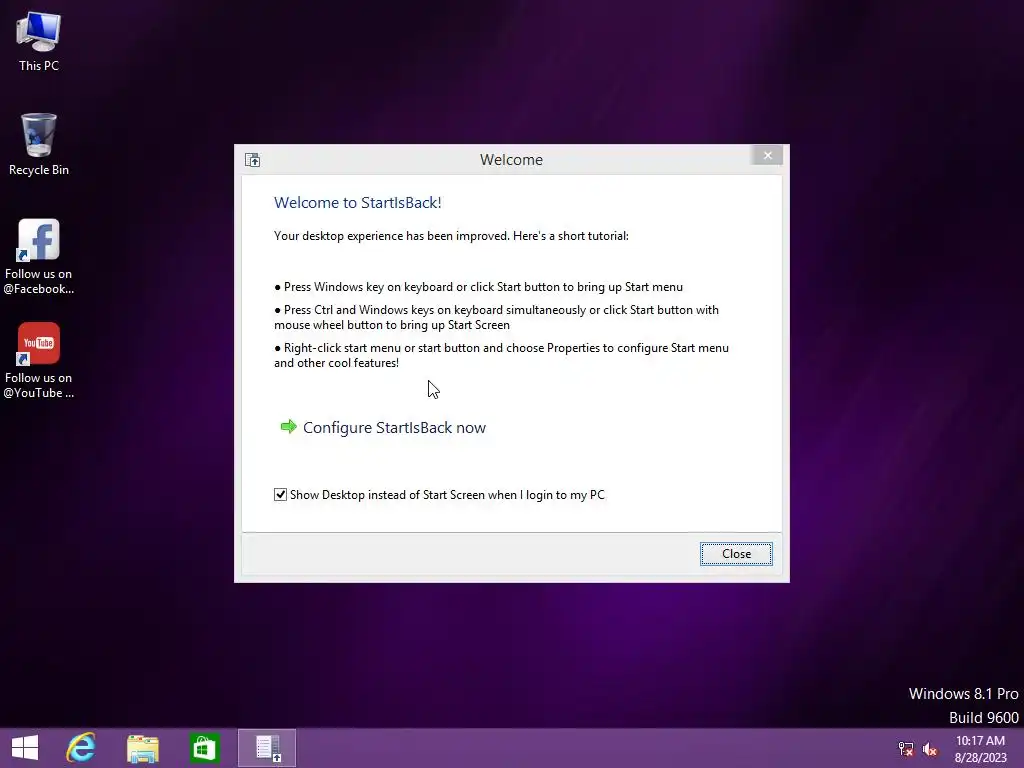Click the green arrow beside Configure StartIsBack
This screenshot has height=768, width=1024.
[289, 427]
